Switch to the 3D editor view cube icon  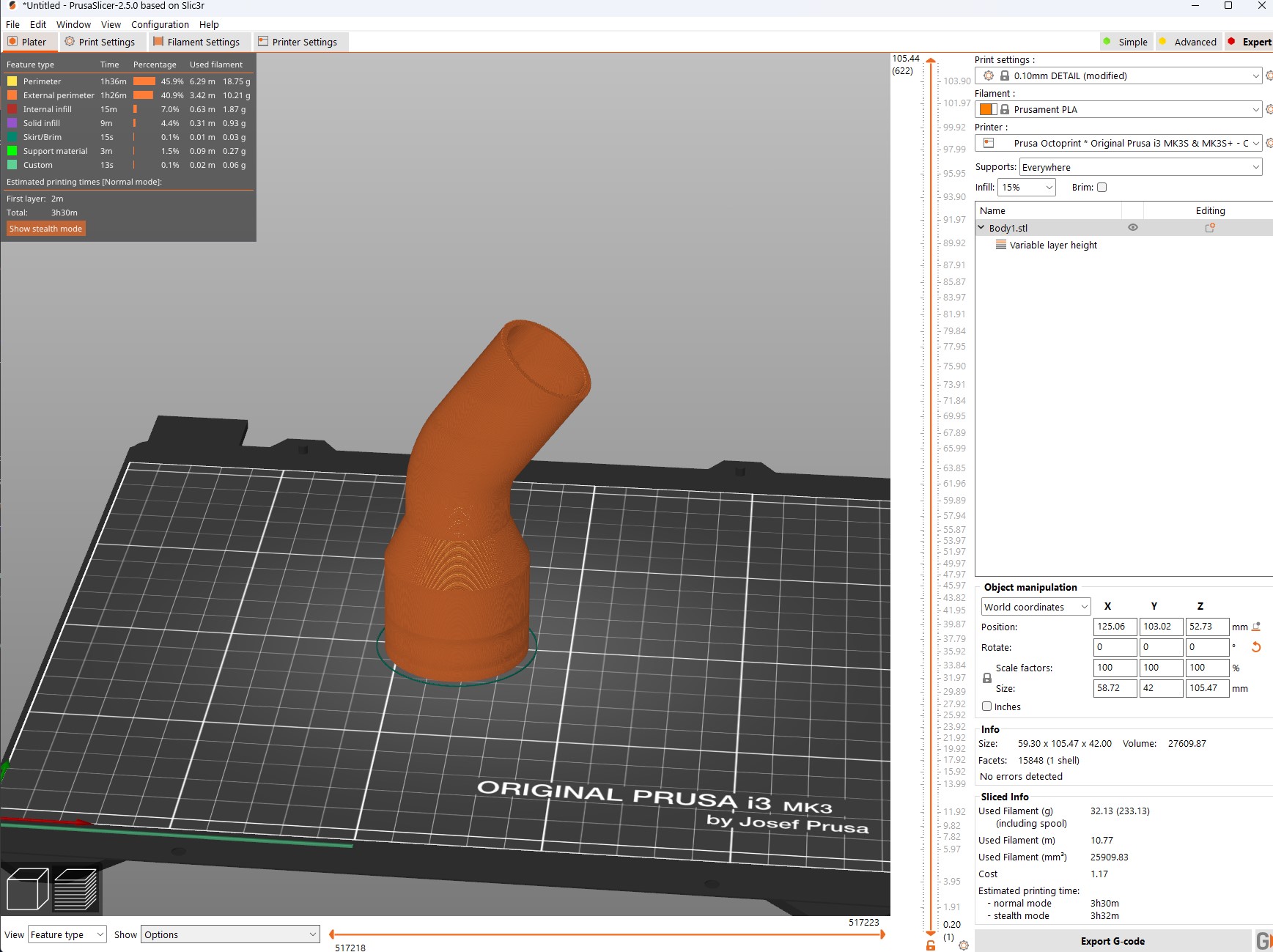[x=27, y=889]
